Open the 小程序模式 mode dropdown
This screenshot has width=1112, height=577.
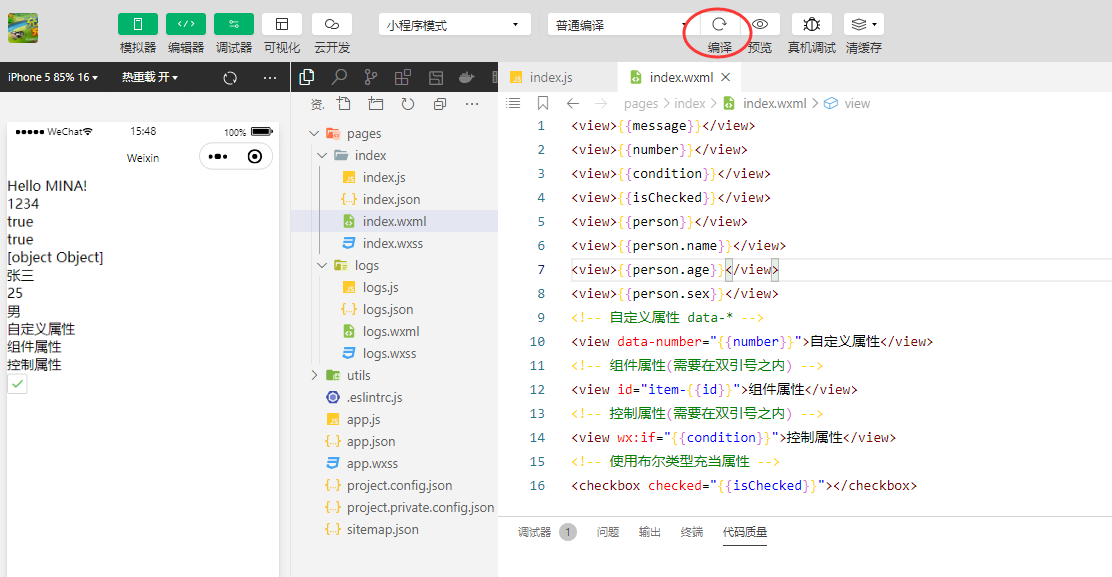pos(453,23)
